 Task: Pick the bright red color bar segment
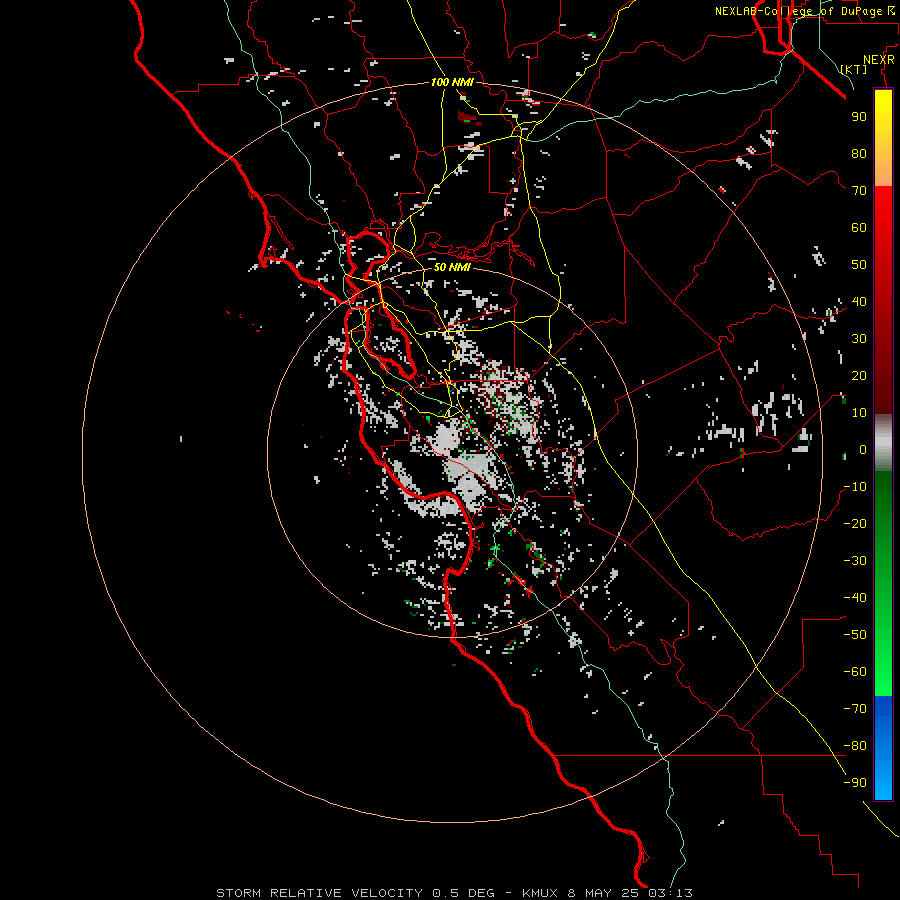coord(883,212)
